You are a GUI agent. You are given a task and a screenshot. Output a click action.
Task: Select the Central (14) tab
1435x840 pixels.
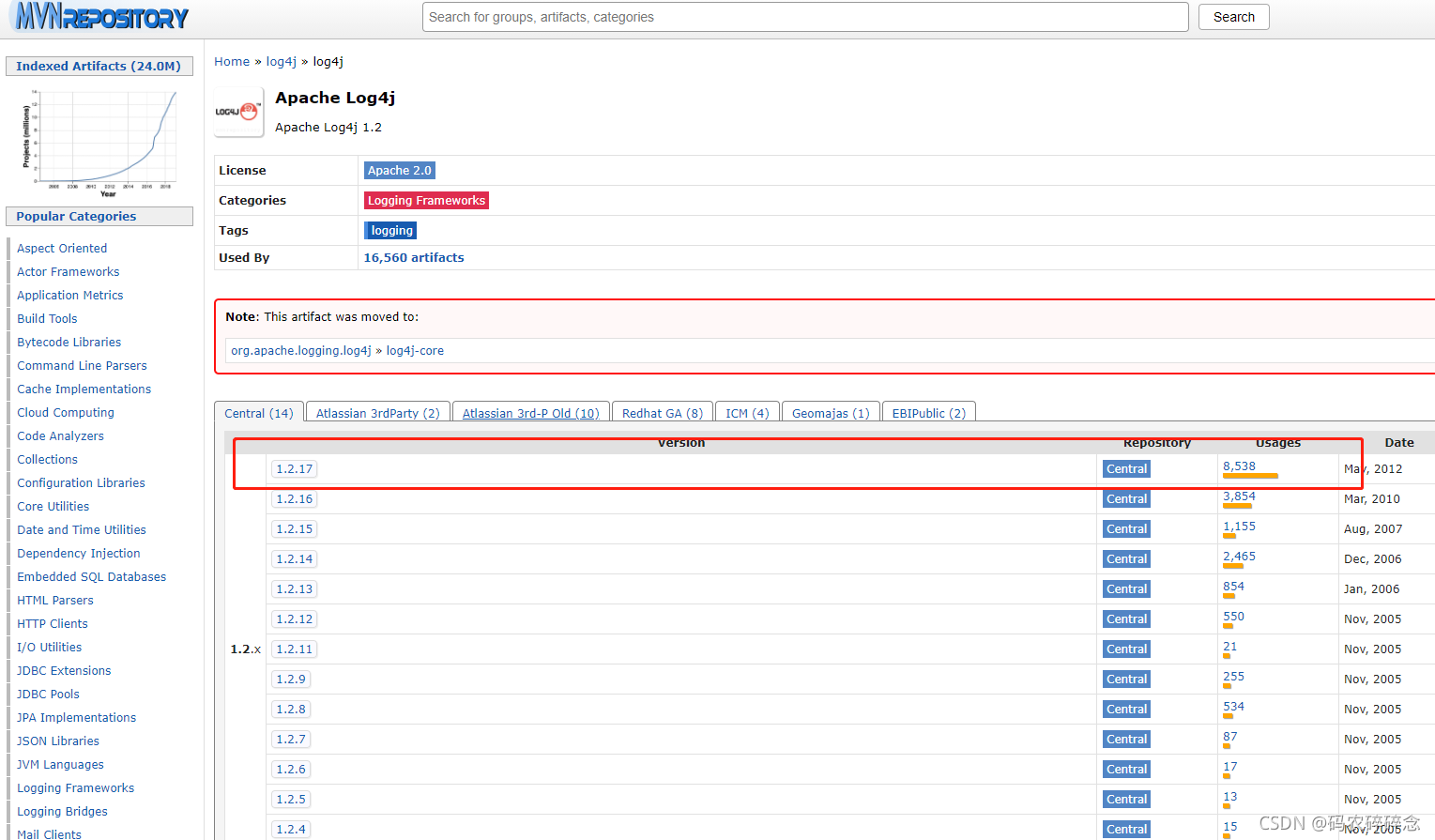(258, 413)
